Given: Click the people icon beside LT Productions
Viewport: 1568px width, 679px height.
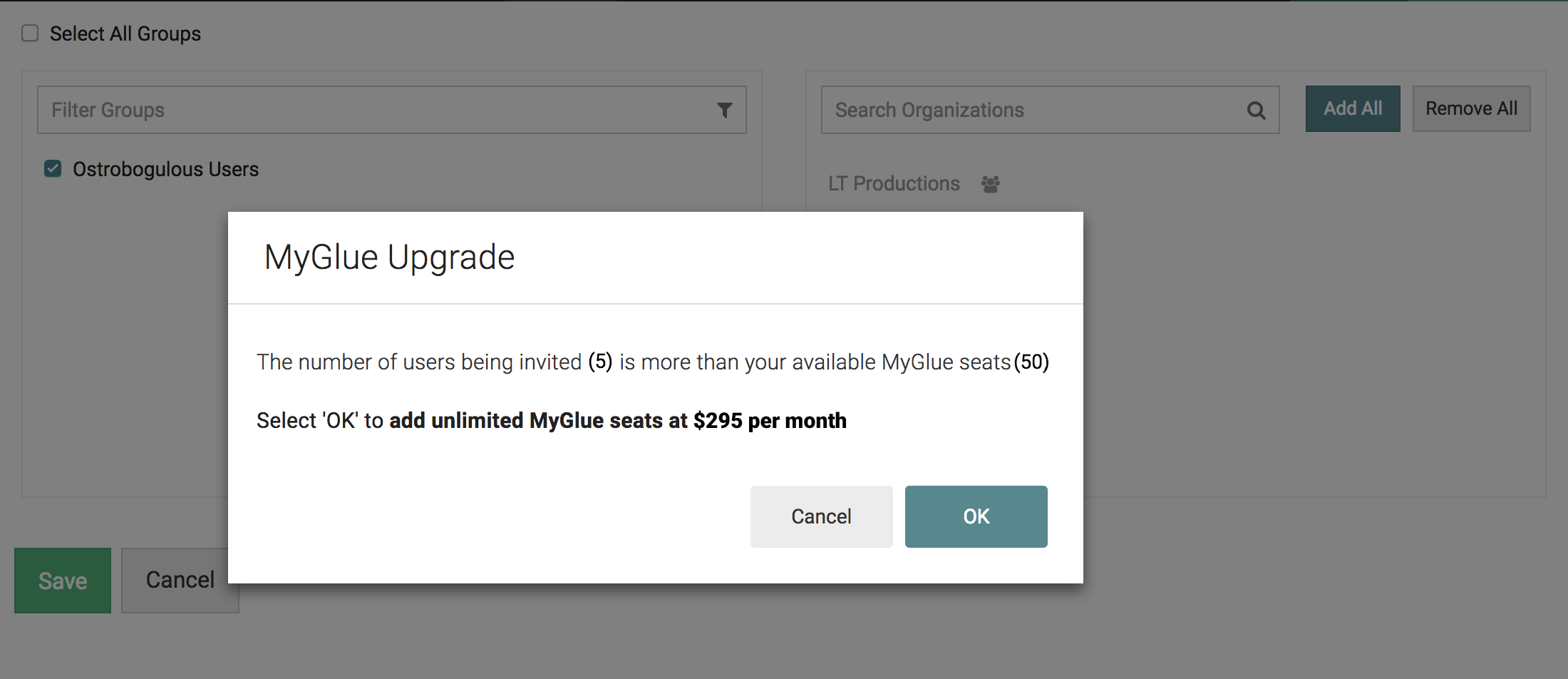Looking at the screenshot, I should click(991, 184).
